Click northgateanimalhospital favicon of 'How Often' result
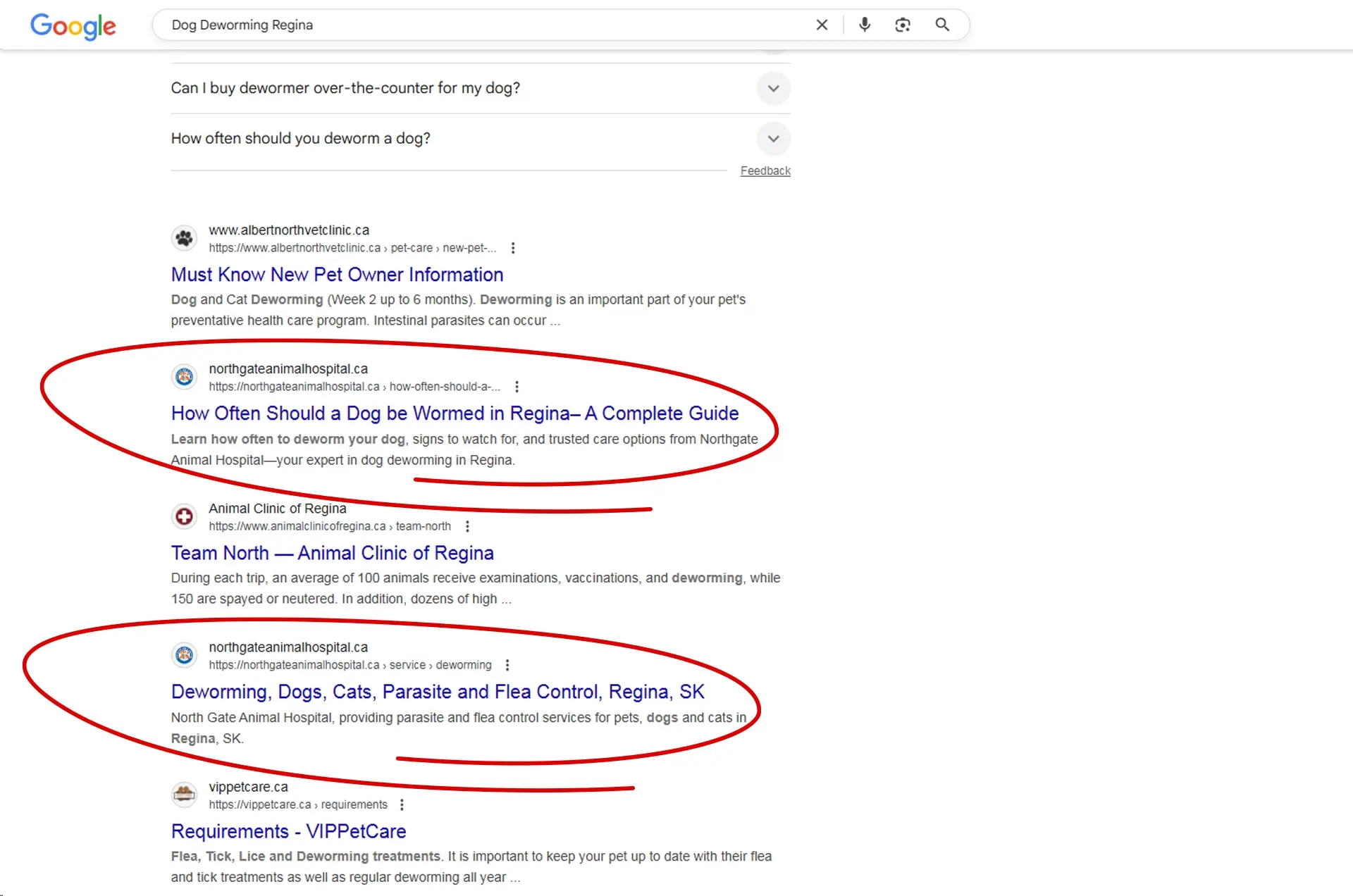Viewport: 1353px width, 896px height. (185, 377)
